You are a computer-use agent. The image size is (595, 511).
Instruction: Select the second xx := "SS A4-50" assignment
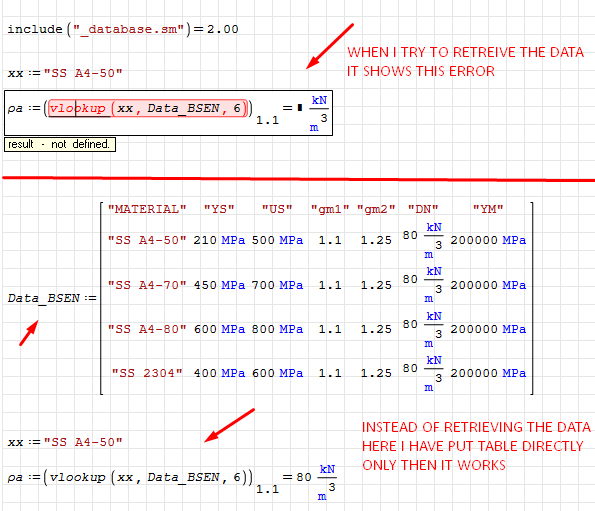[65, 442]
